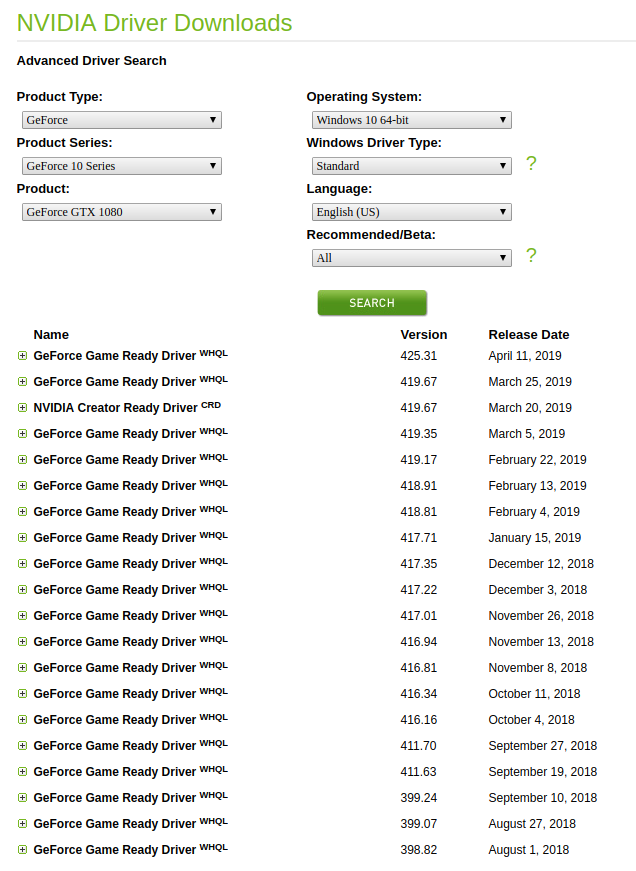Click the 'April 11, 2019' release date
This screenshot has width=636, height=871.
click(x=525, y=356)
